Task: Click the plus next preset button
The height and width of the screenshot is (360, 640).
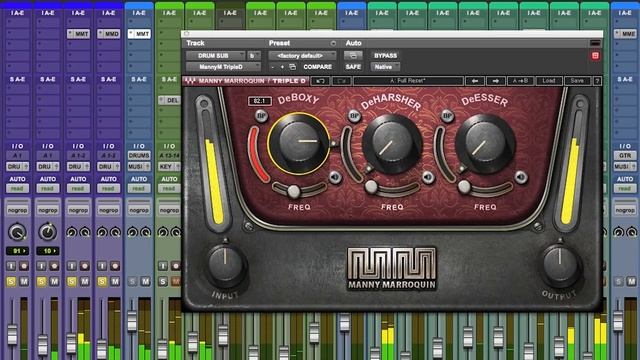Action: (282, 67)
